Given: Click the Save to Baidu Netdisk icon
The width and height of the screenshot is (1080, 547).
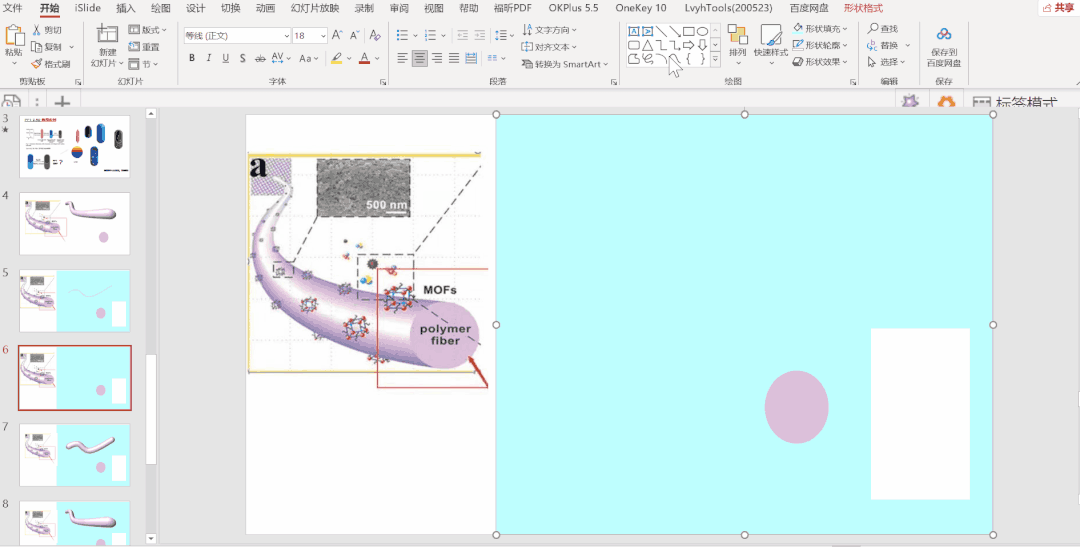Looking at the screenshot, I should click(x=944, y=36).
